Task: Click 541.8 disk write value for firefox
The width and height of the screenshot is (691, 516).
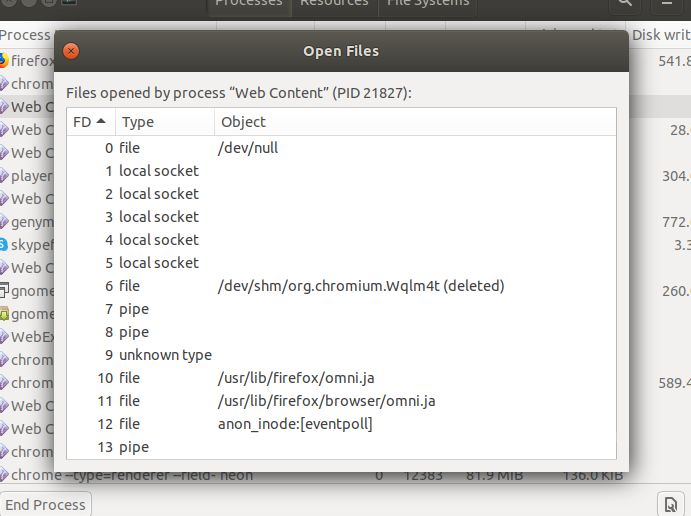Action: [674, 61]
